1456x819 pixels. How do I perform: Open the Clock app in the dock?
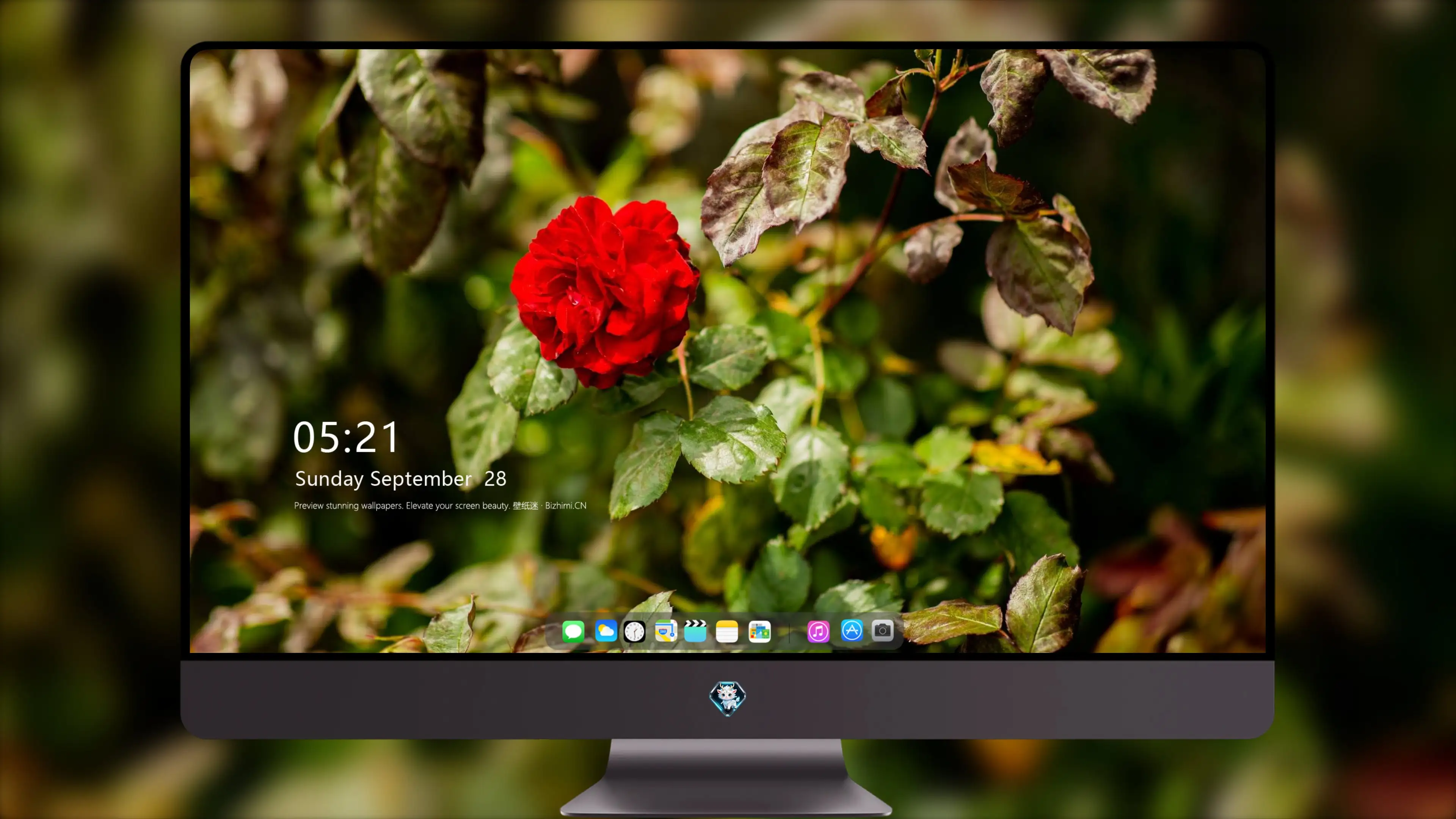tap(634, 631)
